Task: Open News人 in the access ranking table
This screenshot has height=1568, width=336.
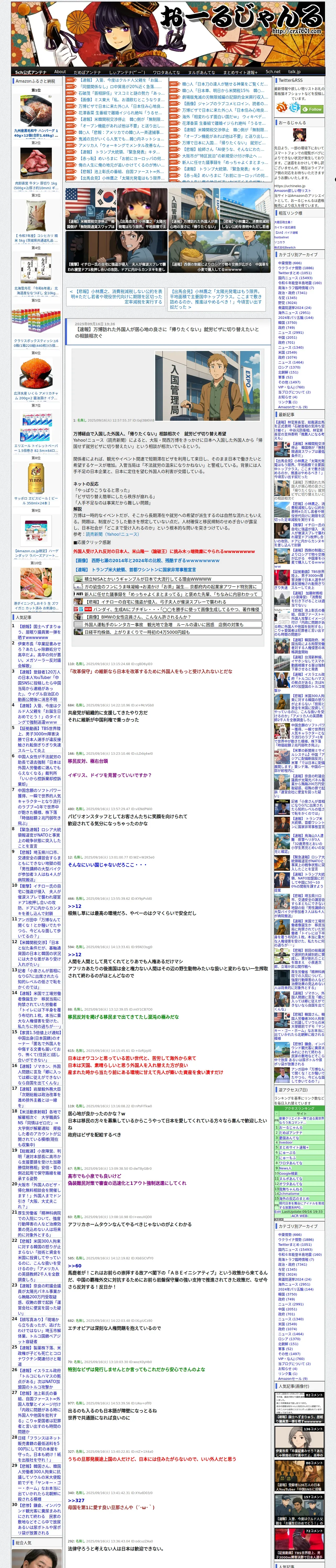Action: coord(285,1168)
